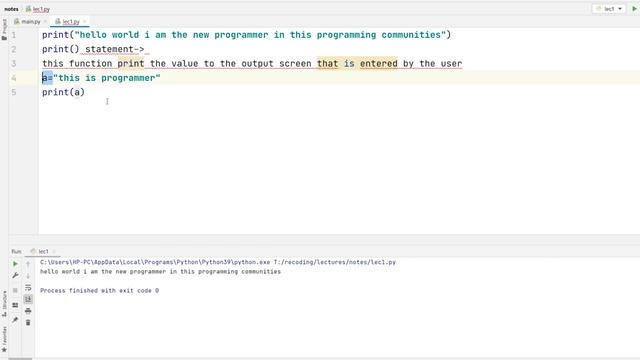Click the lec1.py breadcrumb in navigation bar
The height and width of the screenshot is (360, 640).
38,9
